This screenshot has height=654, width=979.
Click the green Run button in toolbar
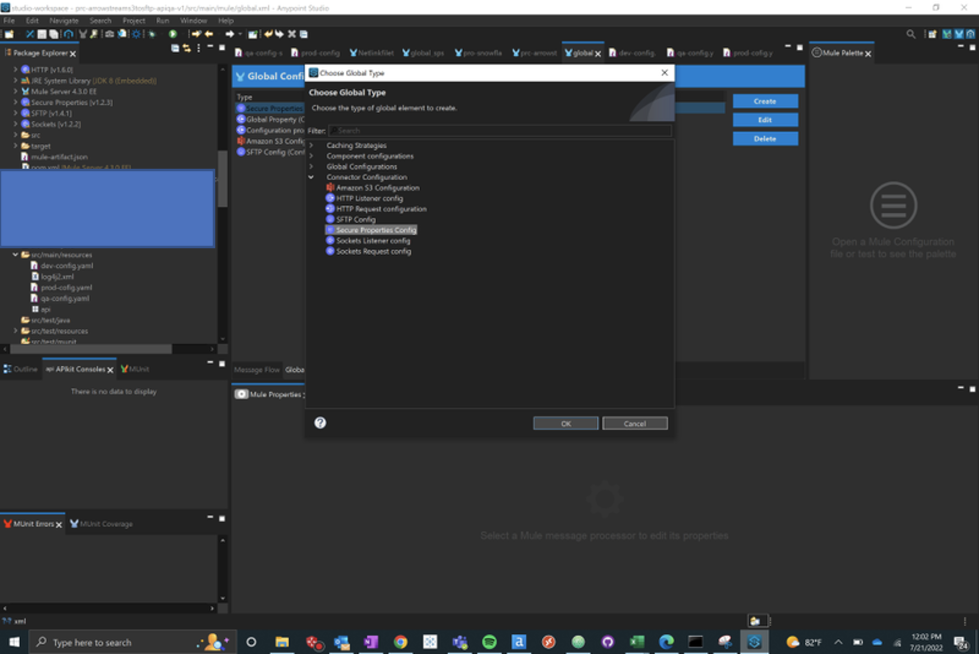pos(173,34)
